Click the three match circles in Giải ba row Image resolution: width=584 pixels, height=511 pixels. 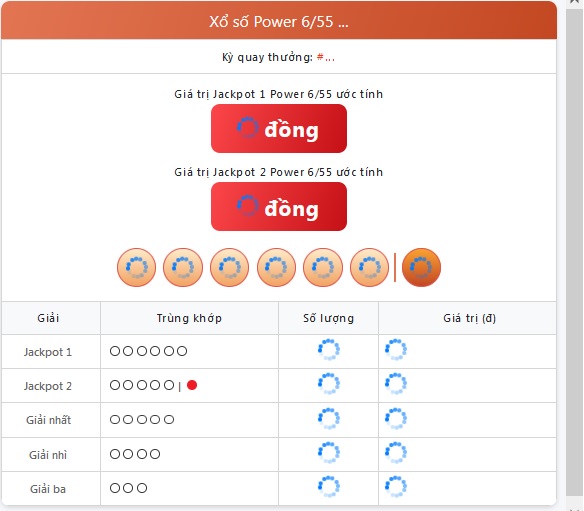(128, 488)
